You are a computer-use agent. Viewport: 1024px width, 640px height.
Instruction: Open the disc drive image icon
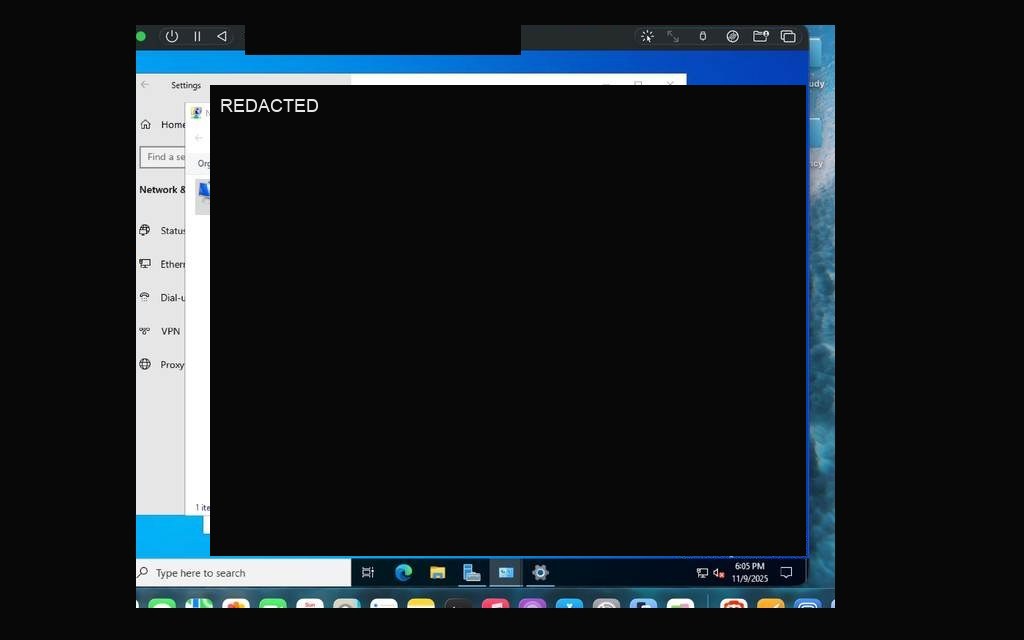[733, 37]
